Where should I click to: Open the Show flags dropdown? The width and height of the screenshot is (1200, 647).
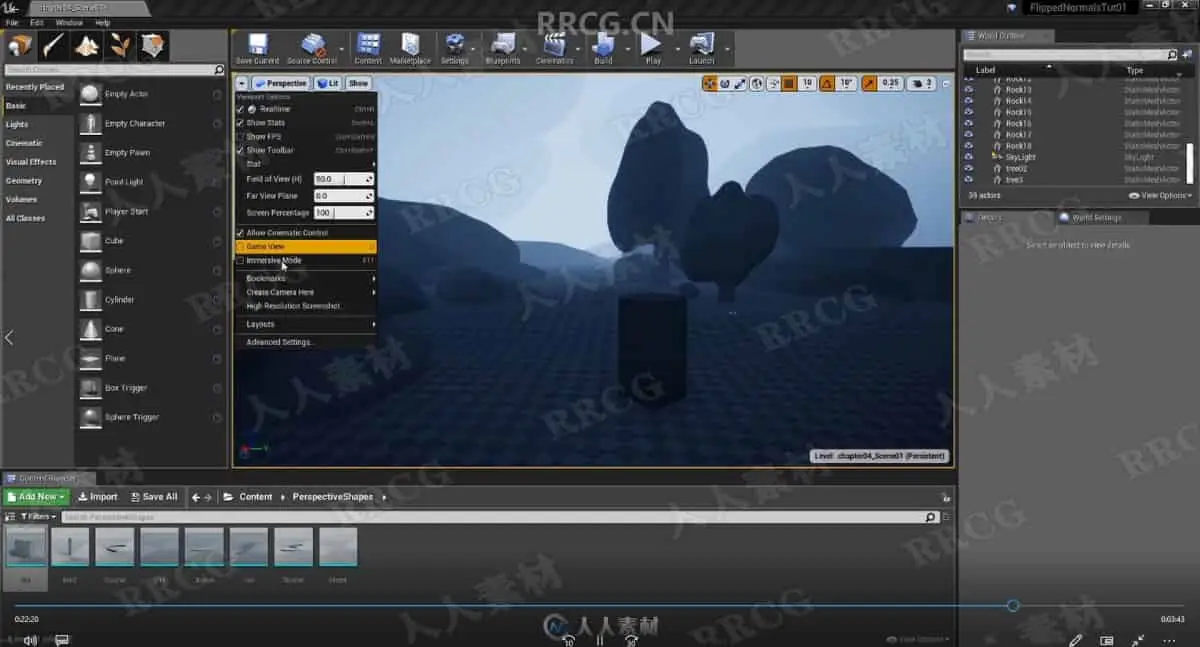358,84
